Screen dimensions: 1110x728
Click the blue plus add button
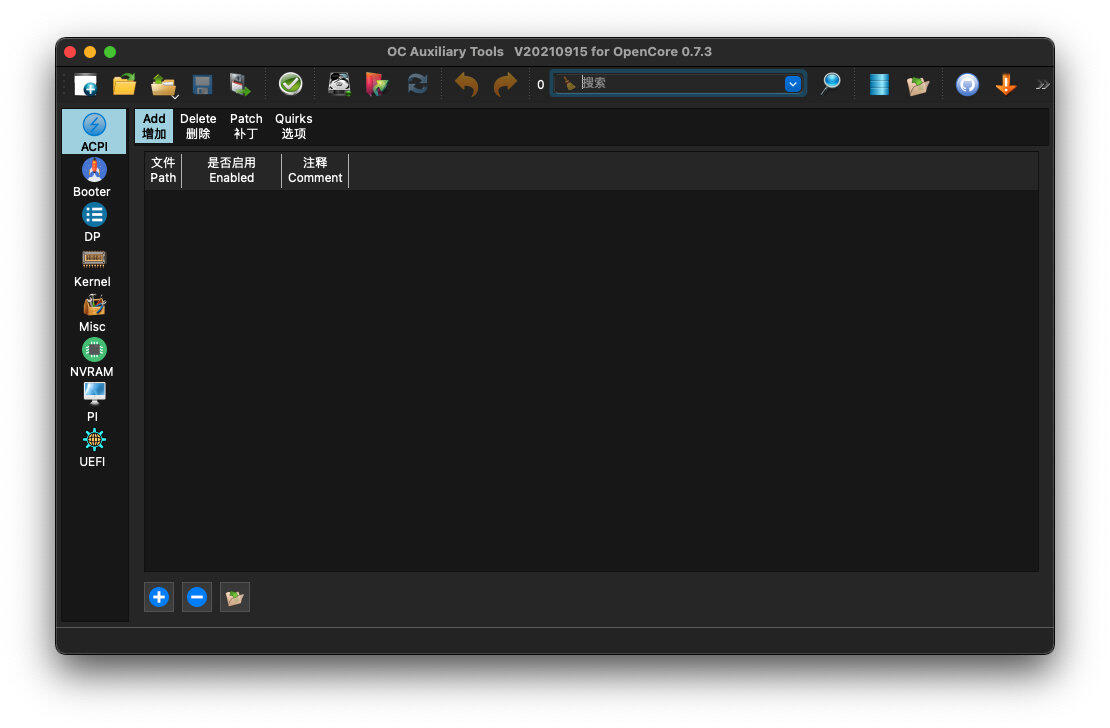point(159,597)
